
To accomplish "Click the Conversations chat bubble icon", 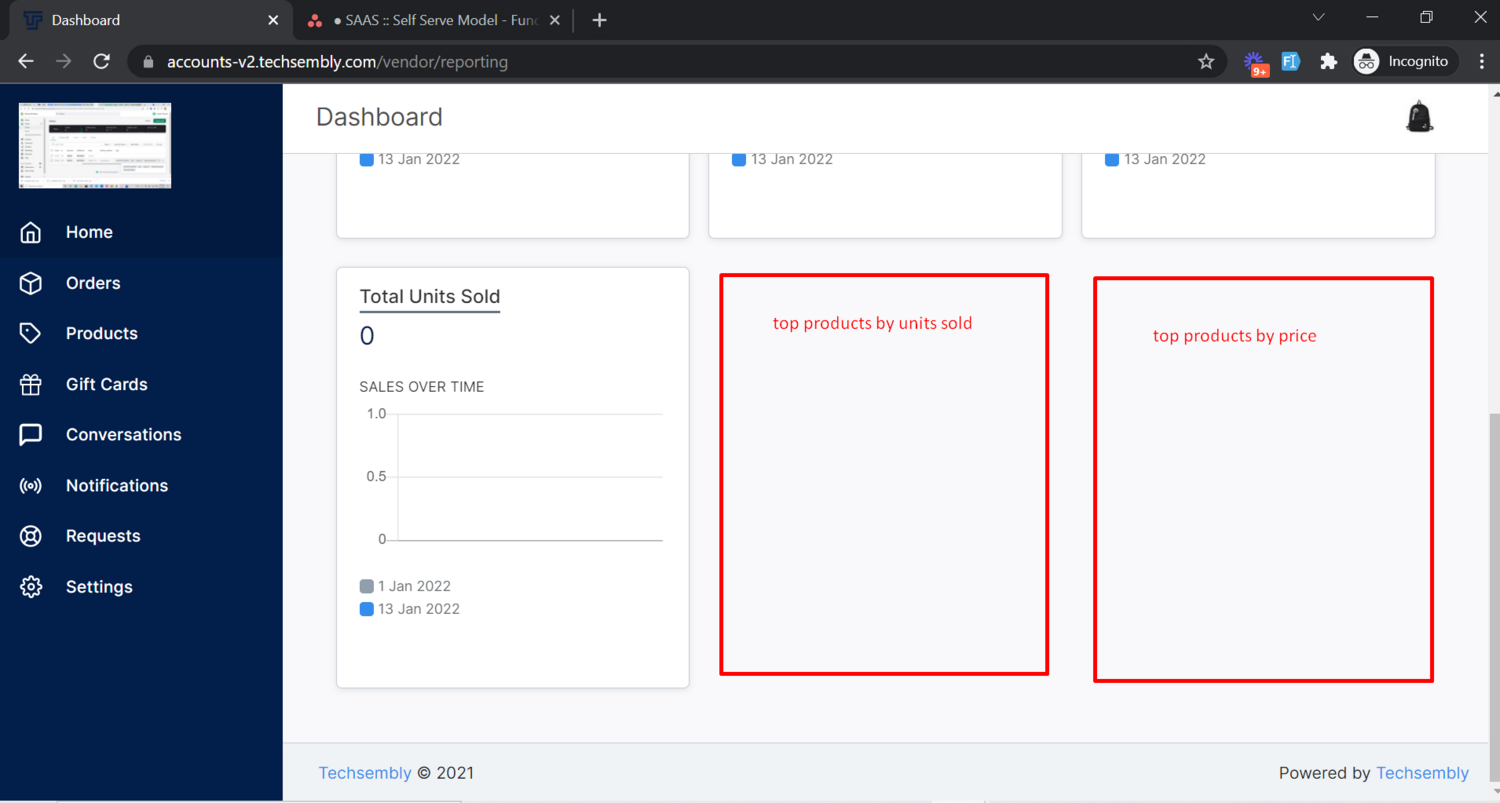I will (31, 434).
